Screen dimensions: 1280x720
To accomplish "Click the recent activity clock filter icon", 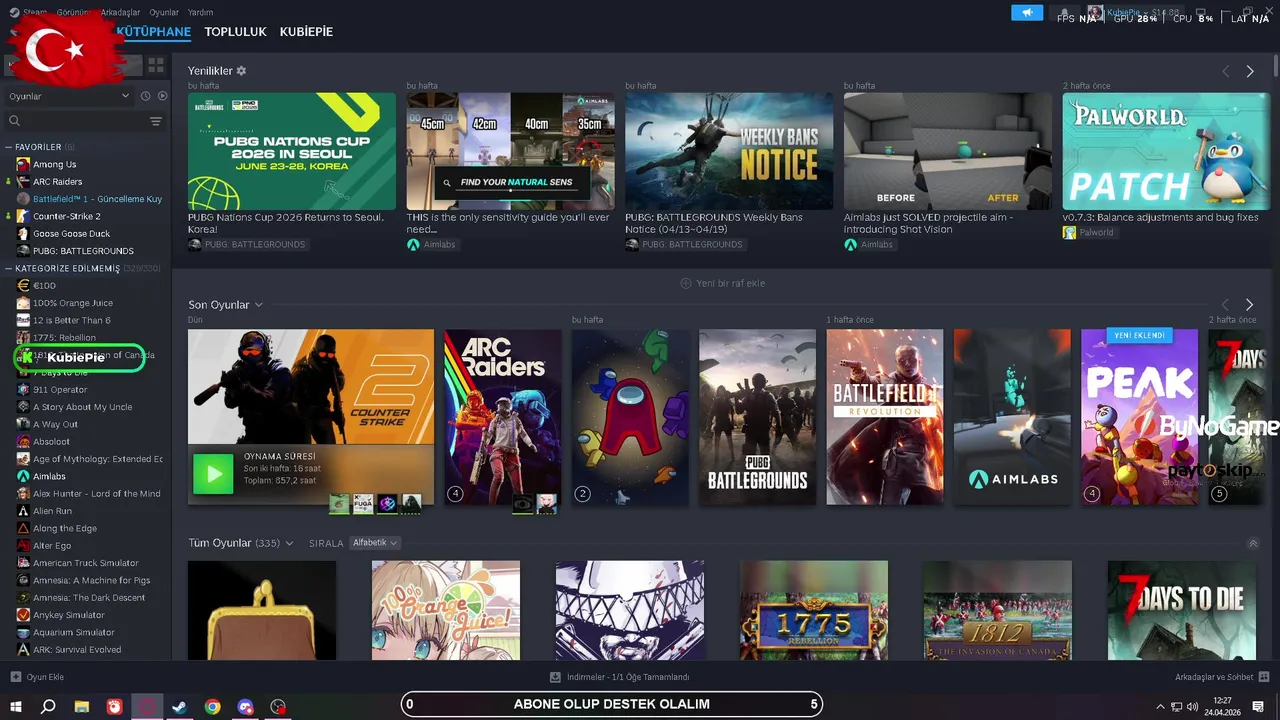I will pos(145,96).
